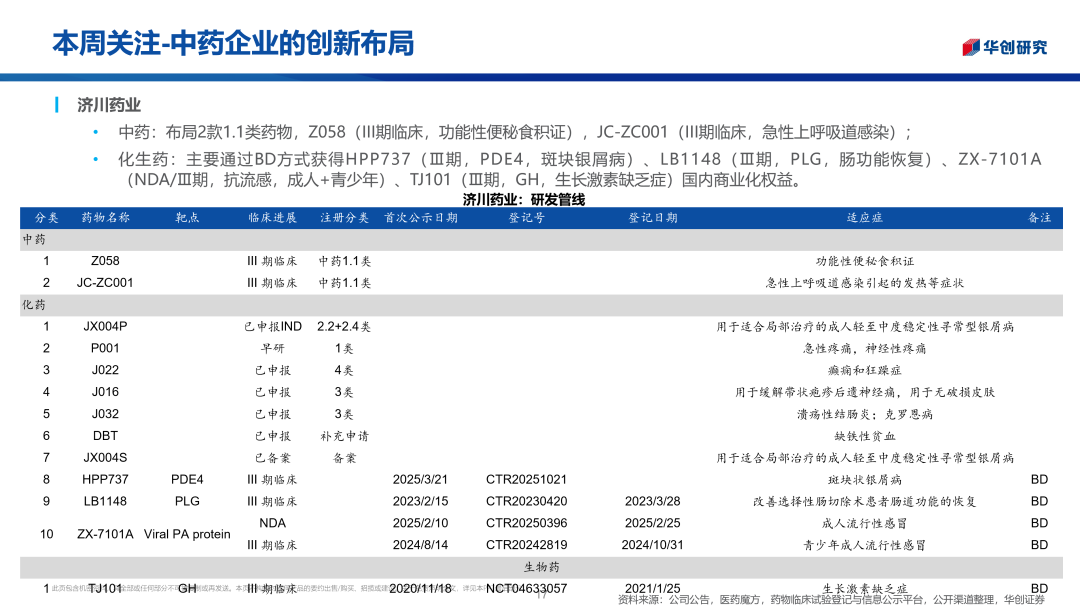The image size is (1080, 605).
Task: Click registration number NCT04633057
Action: [526, 588]
